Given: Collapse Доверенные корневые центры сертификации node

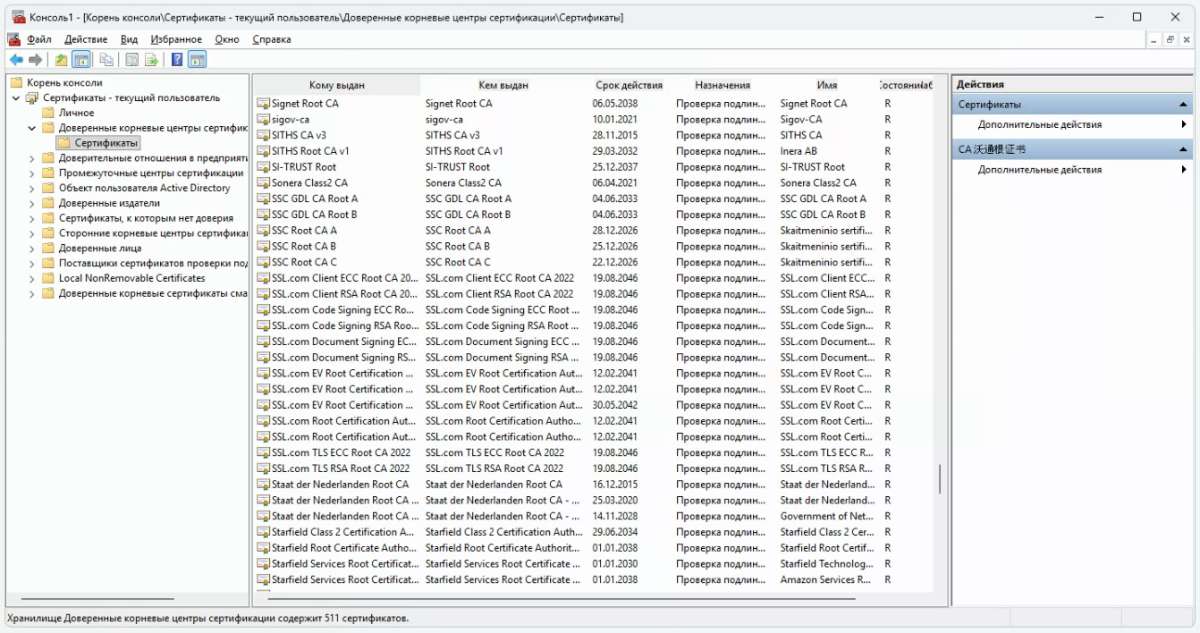Looking at the screenshot, I should click(32, 128).
